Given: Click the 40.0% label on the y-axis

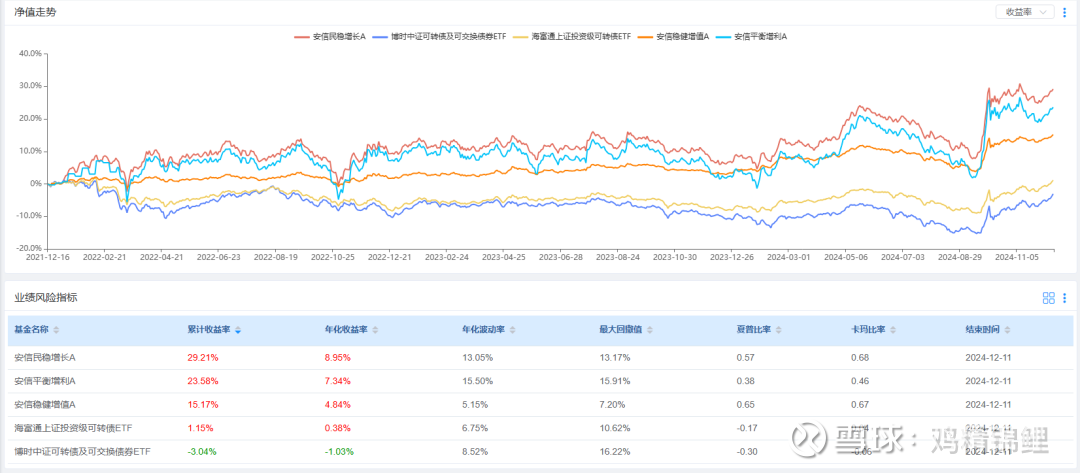Looking at the screenshot, I should (28, 53).
